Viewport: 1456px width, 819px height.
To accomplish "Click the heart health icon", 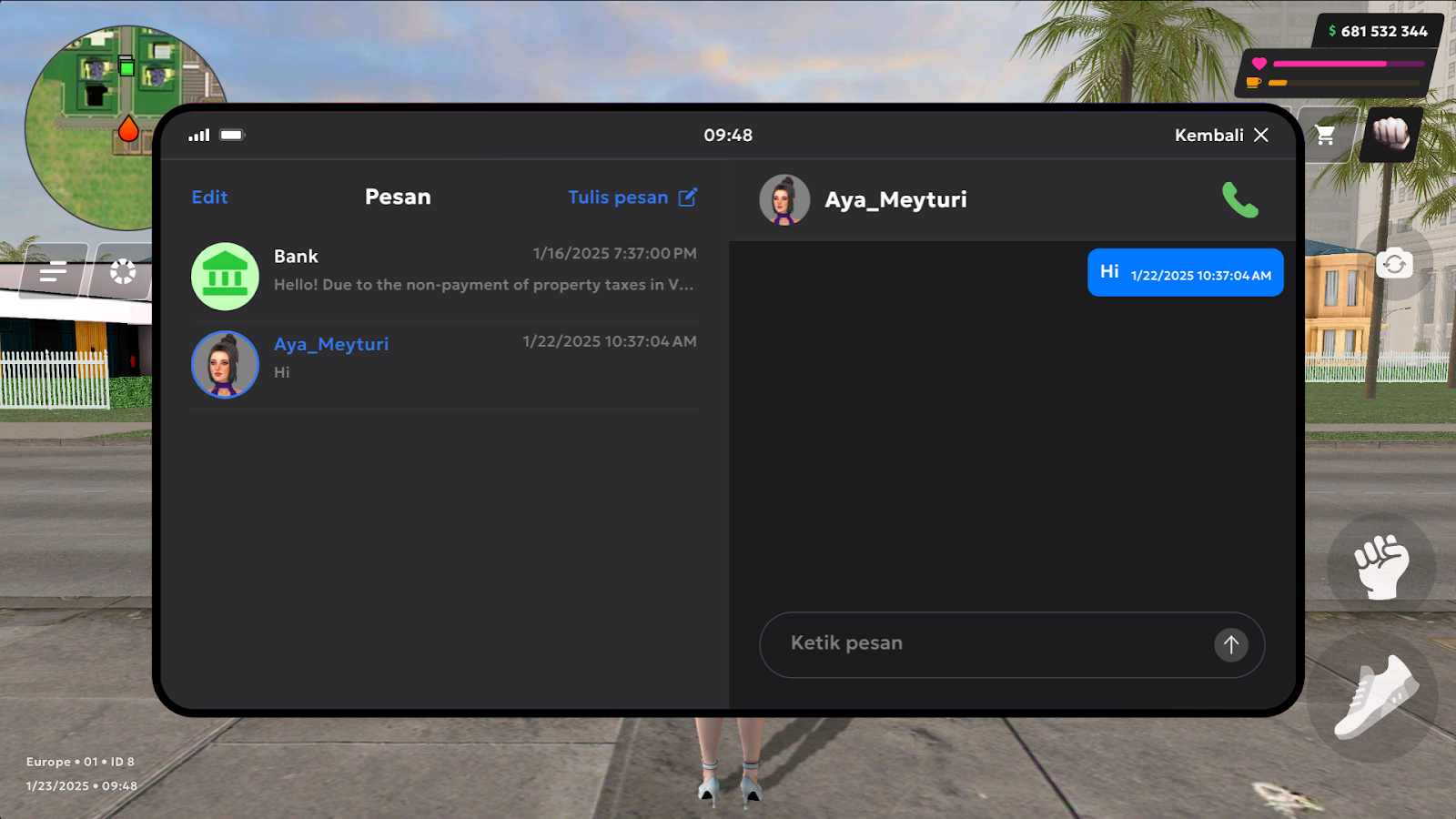I will [1259, 64].
